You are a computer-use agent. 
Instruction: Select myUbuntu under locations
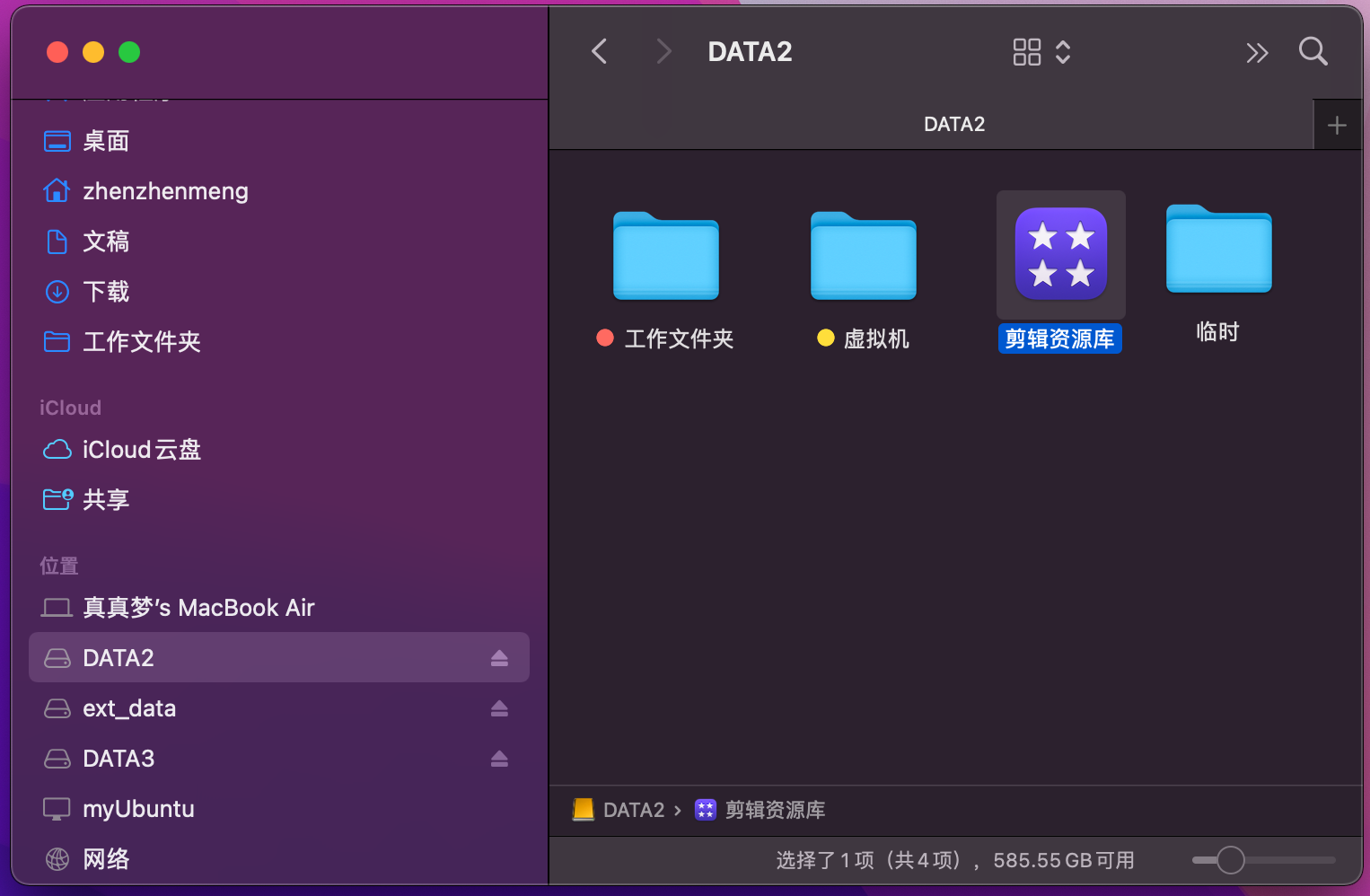click(138, 809)
